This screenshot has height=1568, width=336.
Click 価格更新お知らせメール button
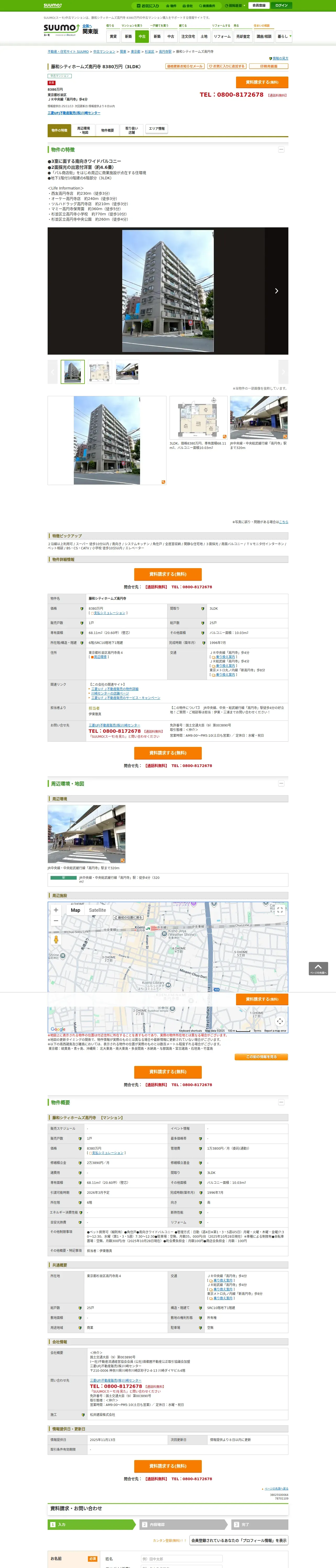(185, 66)
